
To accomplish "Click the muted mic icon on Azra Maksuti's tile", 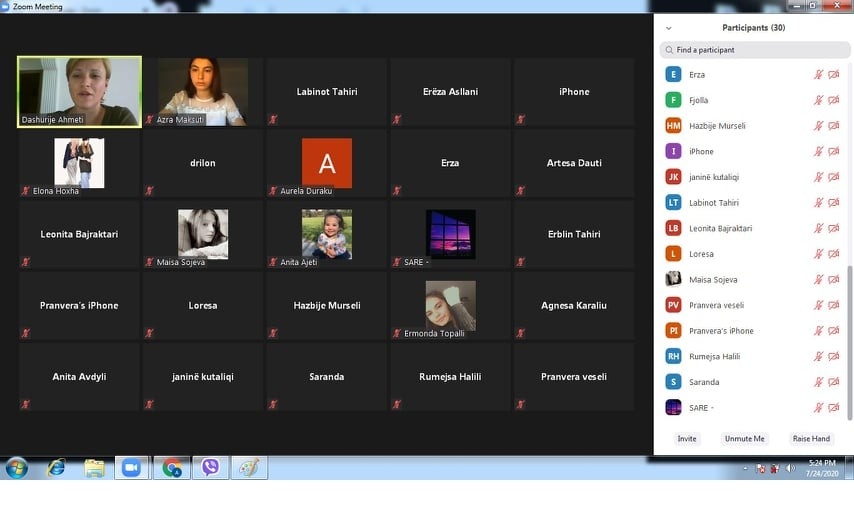I will coord(149,120).
